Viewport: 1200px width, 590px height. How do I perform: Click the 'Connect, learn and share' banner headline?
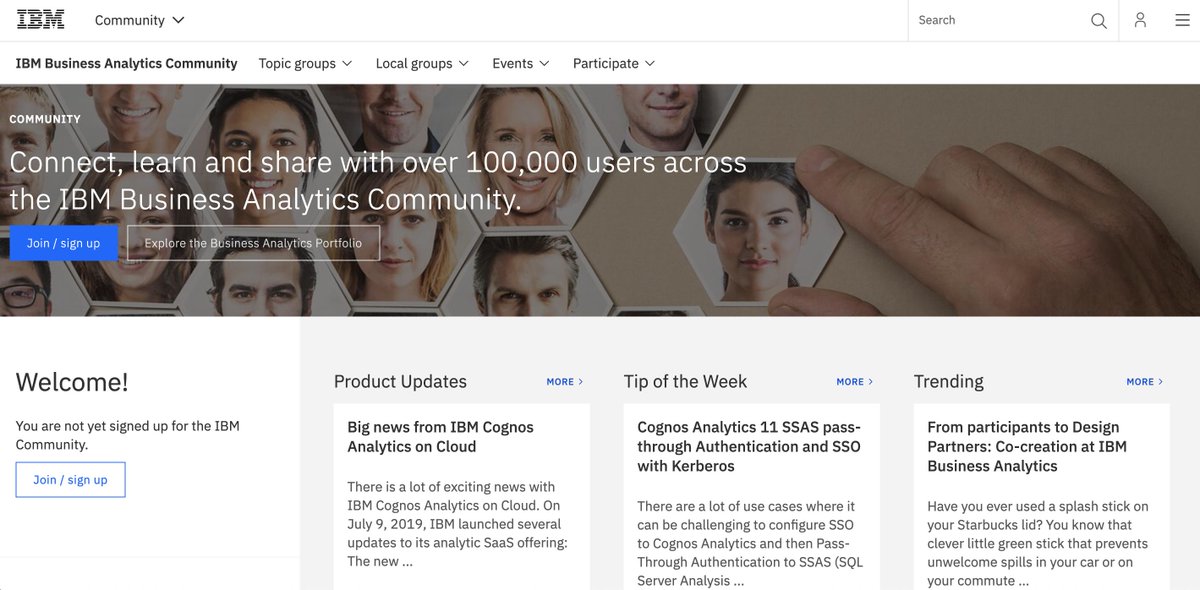point(378,180)
